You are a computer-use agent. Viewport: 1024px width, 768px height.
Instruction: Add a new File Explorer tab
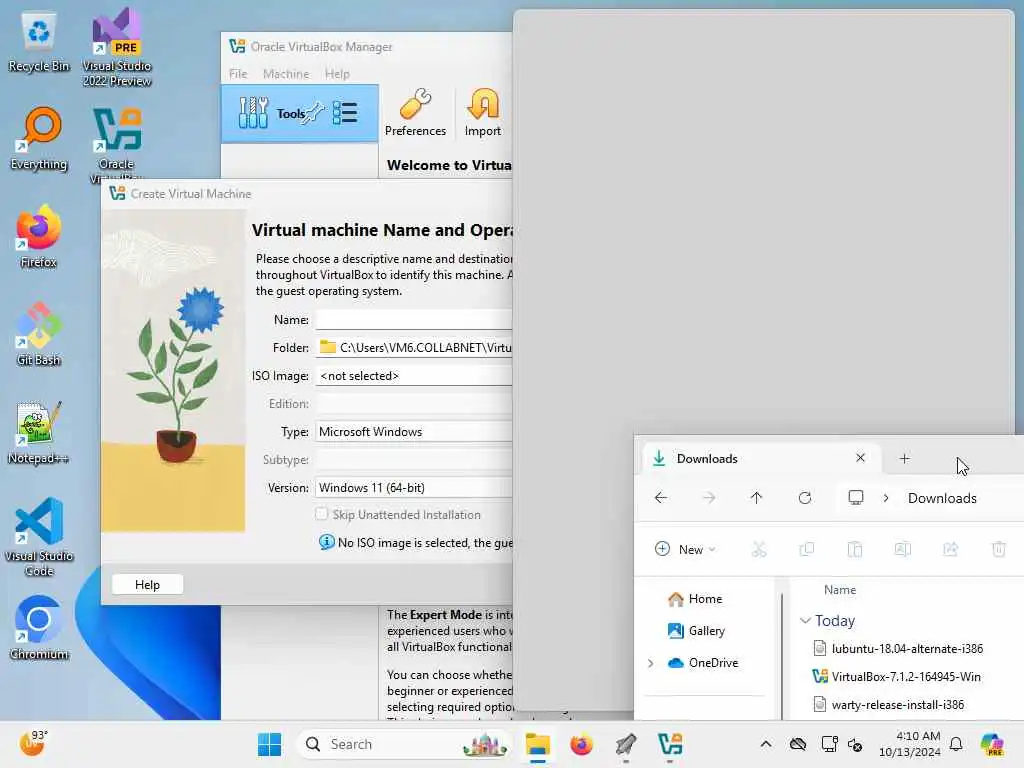904,458
